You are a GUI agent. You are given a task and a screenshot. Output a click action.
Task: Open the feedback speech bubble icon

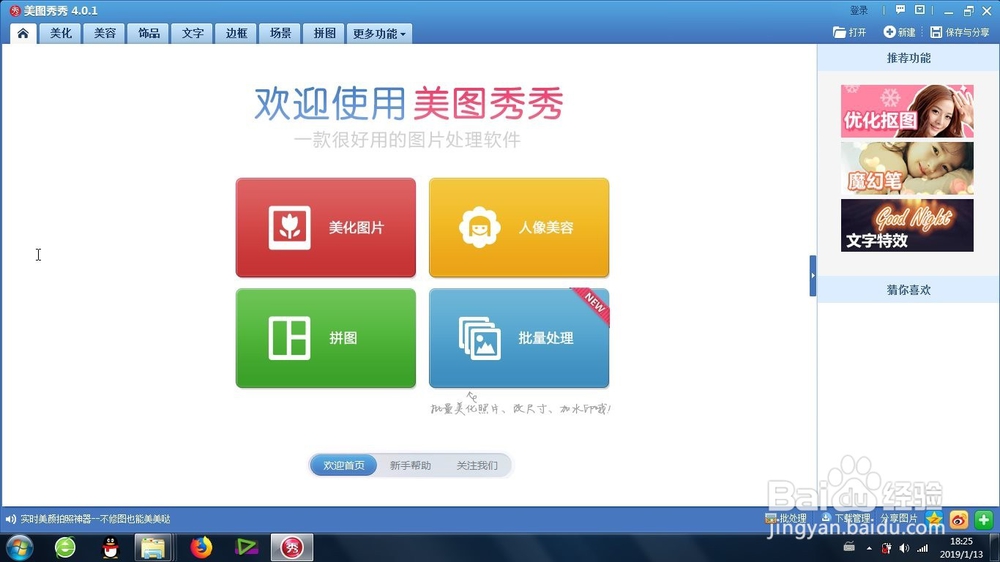coord(900,10)
